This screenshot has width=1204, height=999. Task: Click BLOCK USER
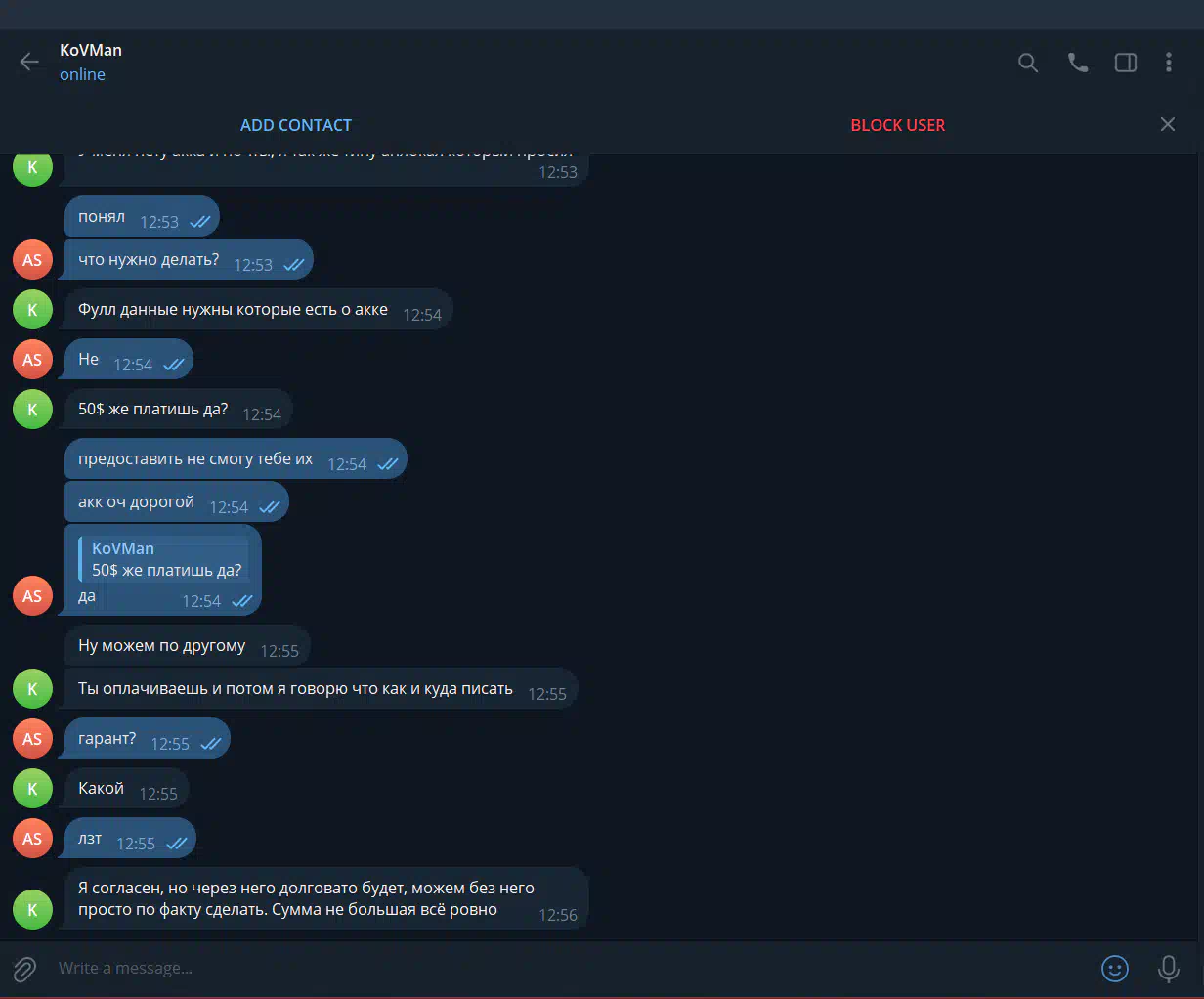pos(897,125)
